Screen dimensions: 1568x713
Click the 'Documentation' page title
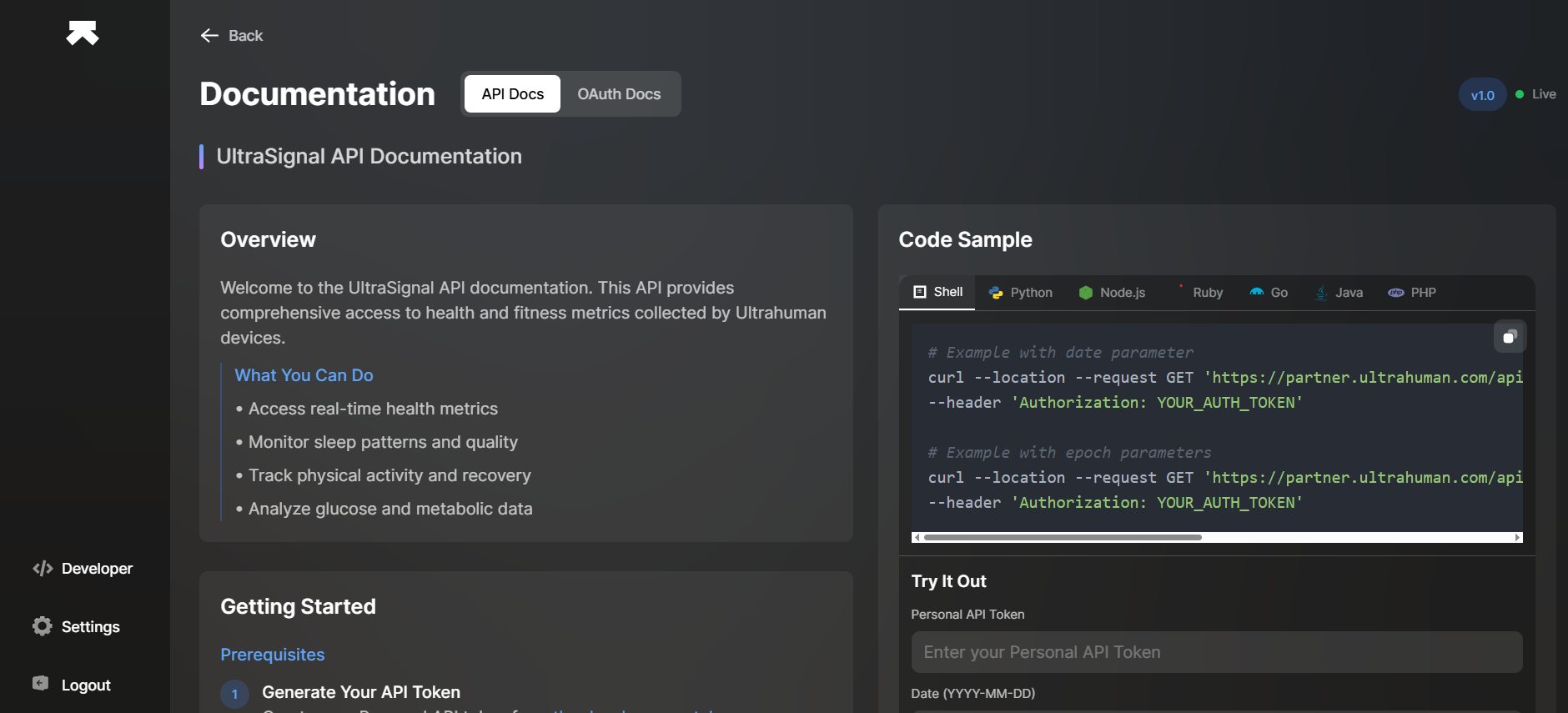coord(317,93)
